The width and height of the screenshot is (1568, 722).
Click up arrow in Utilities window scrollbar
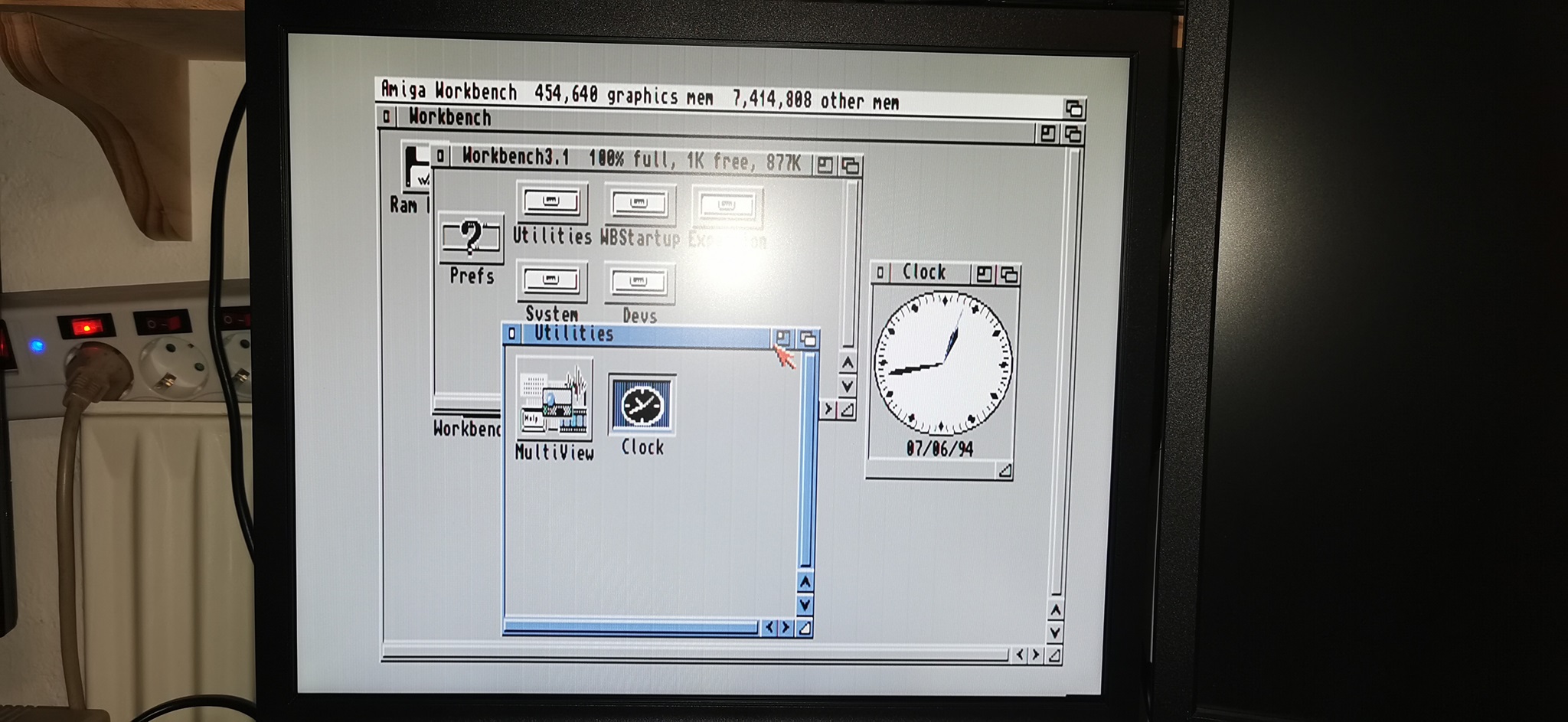pyautogui.click(x=805, y=583)
